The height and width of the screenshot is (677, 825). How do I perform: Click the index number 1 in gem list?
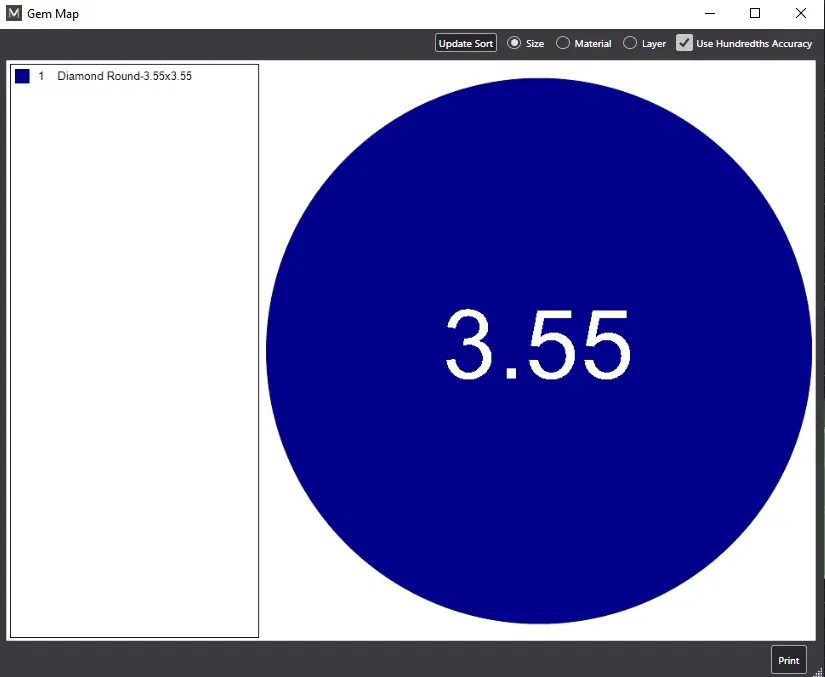pyautogui.click(x=41, y=76)
